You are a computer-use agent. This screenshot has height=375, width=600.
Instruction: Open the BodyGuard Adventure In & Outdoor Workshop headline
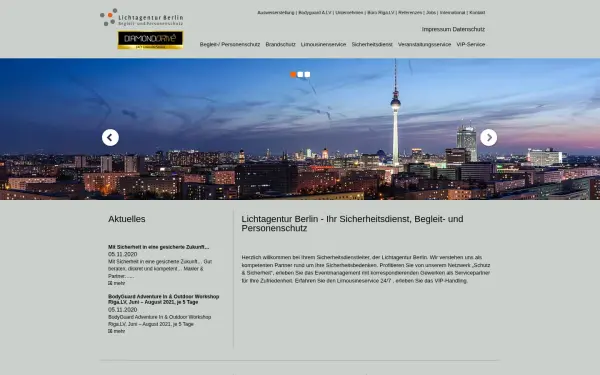click(164, 299)
